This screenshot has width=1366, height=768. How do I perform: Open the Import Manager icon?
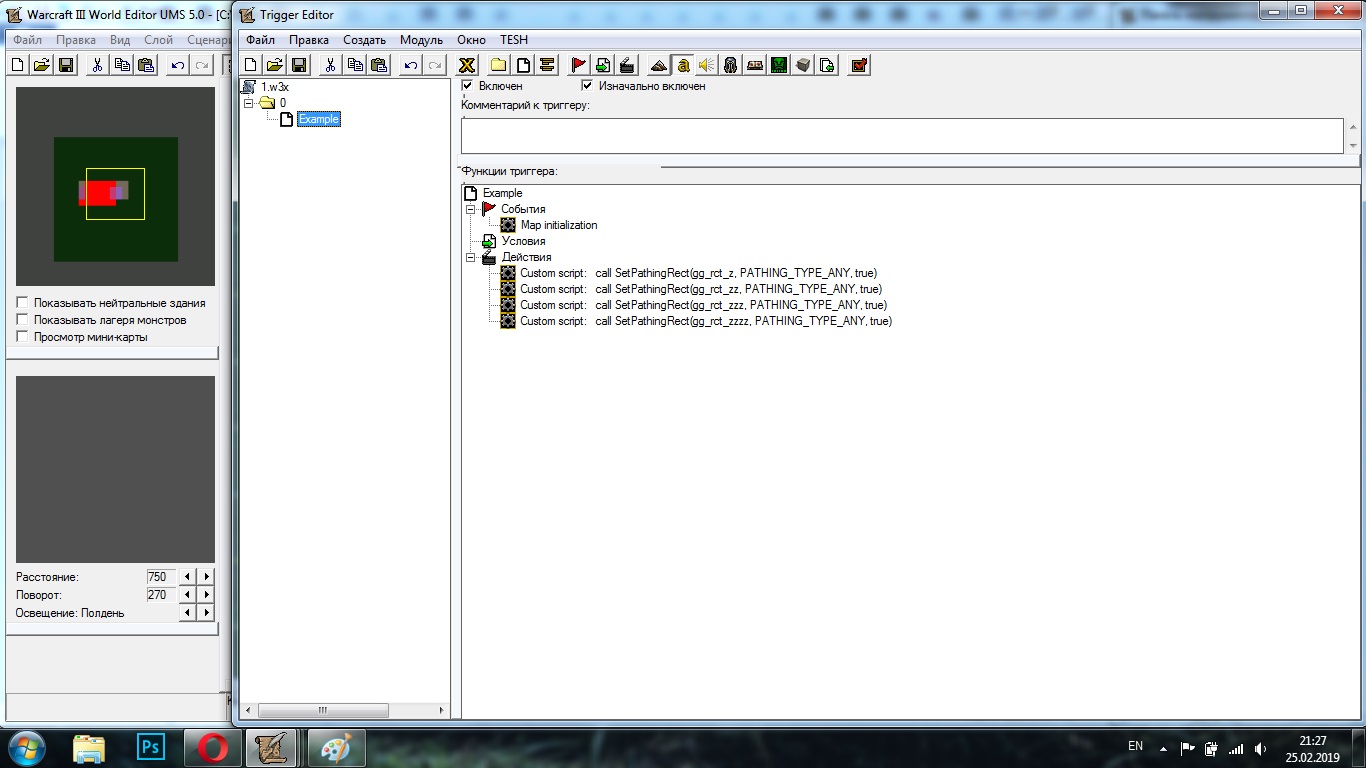[827, 65]
